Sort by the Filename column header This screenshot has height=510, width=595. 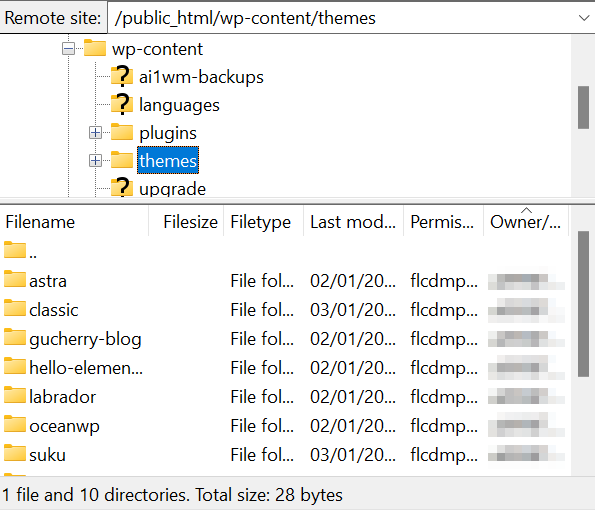(74, 222)
